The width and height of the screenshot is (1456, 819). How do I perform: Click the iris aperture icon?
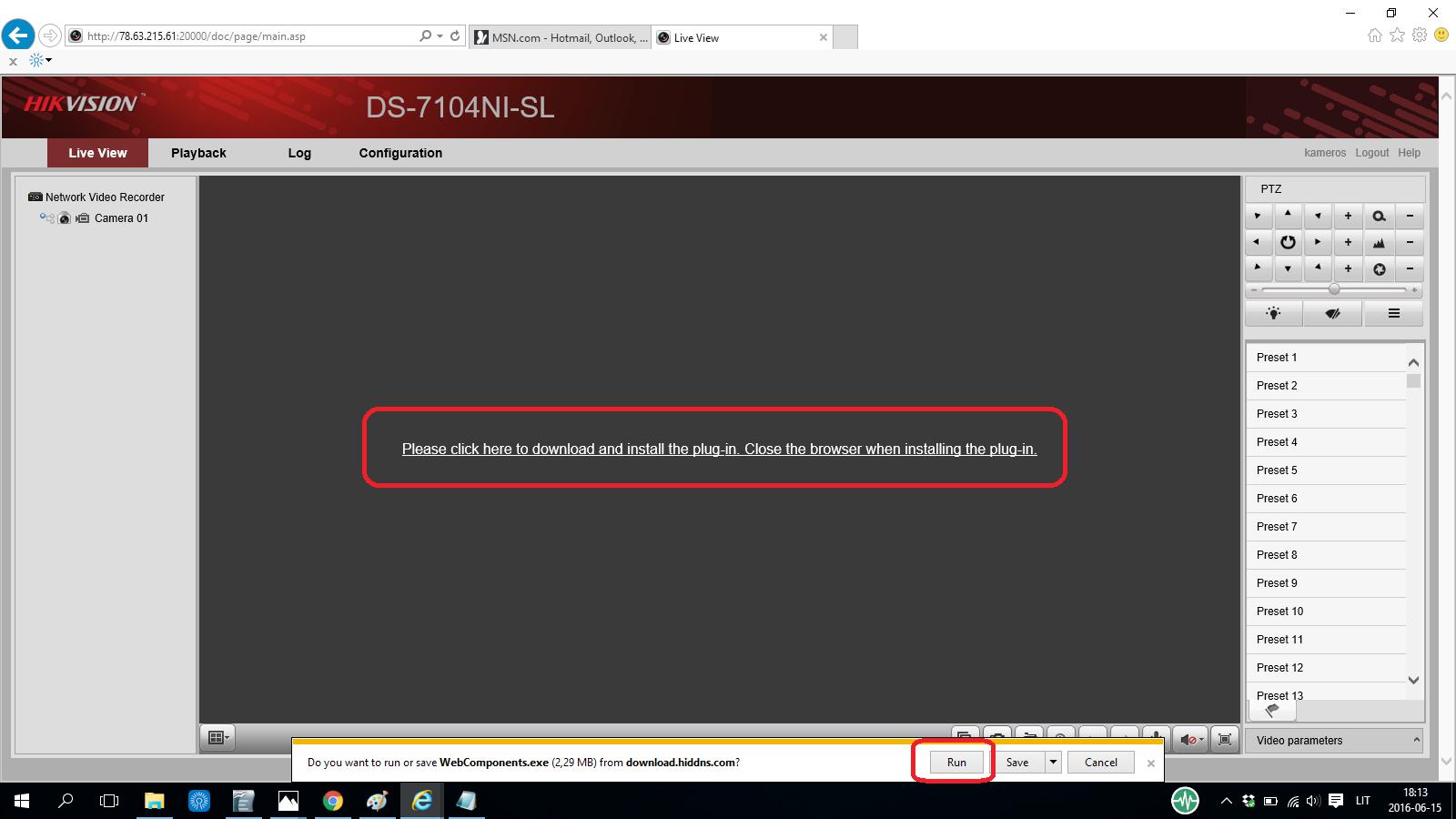1379,269
